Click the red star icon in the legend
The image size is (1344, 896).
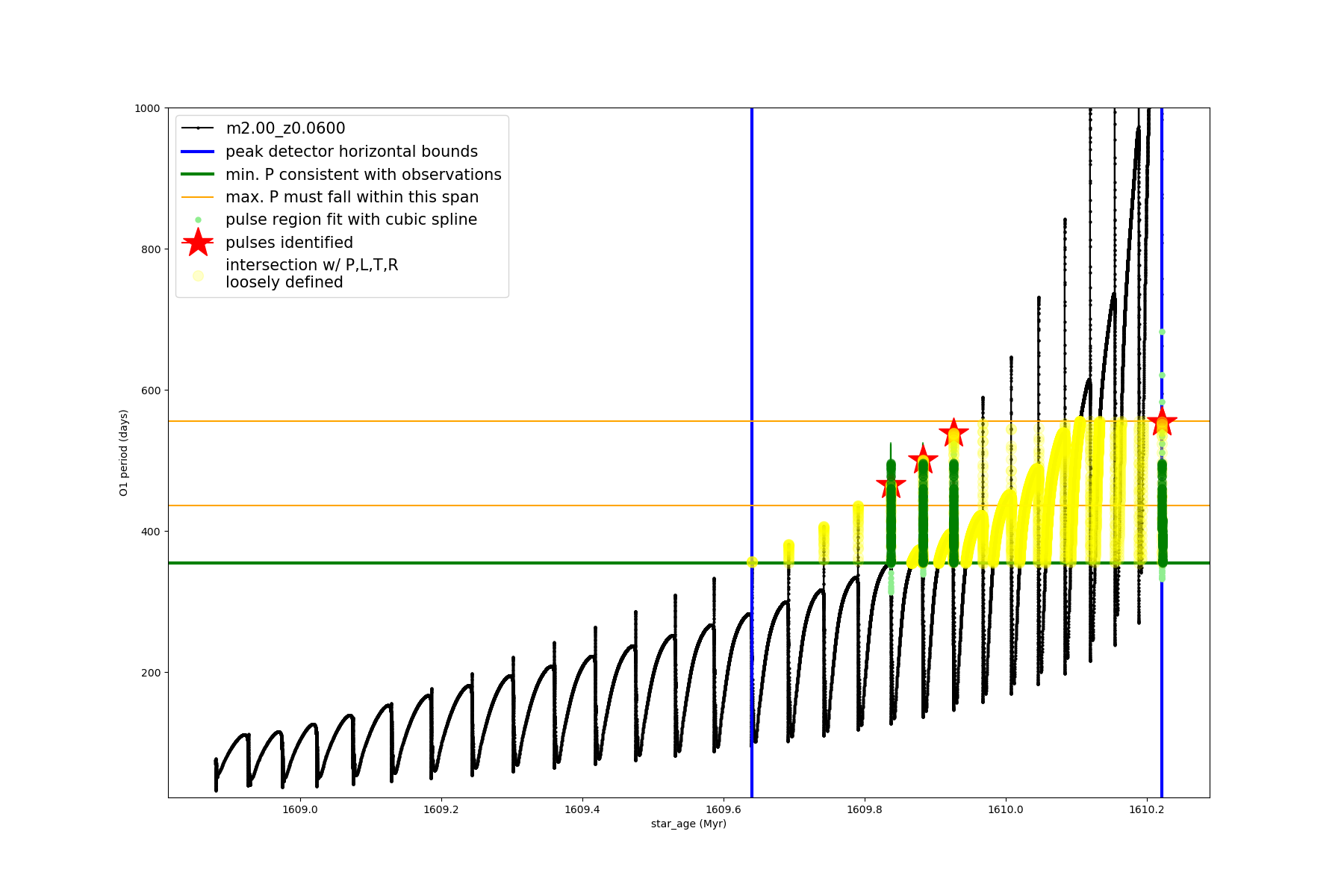(x=198, y=243)
